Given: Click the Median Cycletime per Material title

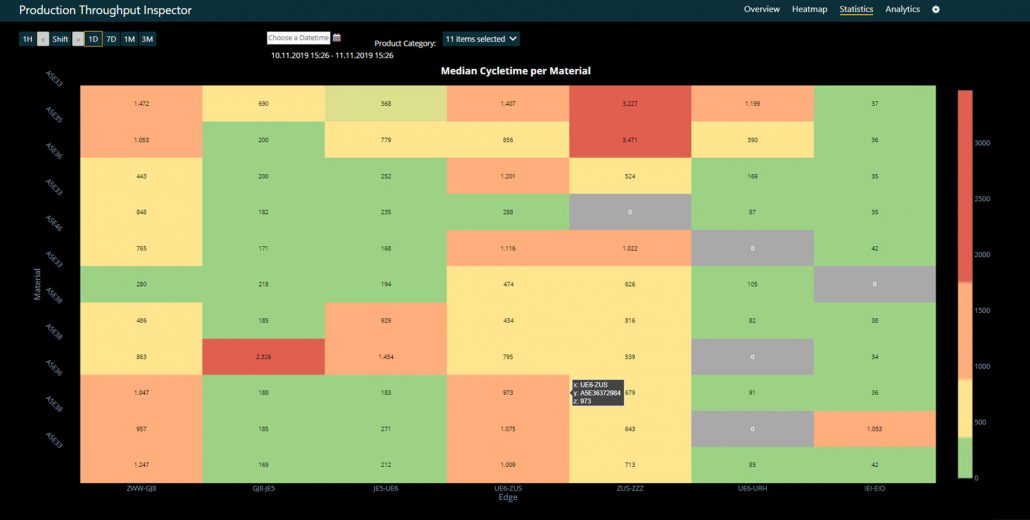Looking at the screenshot, I should pos(516,70).
